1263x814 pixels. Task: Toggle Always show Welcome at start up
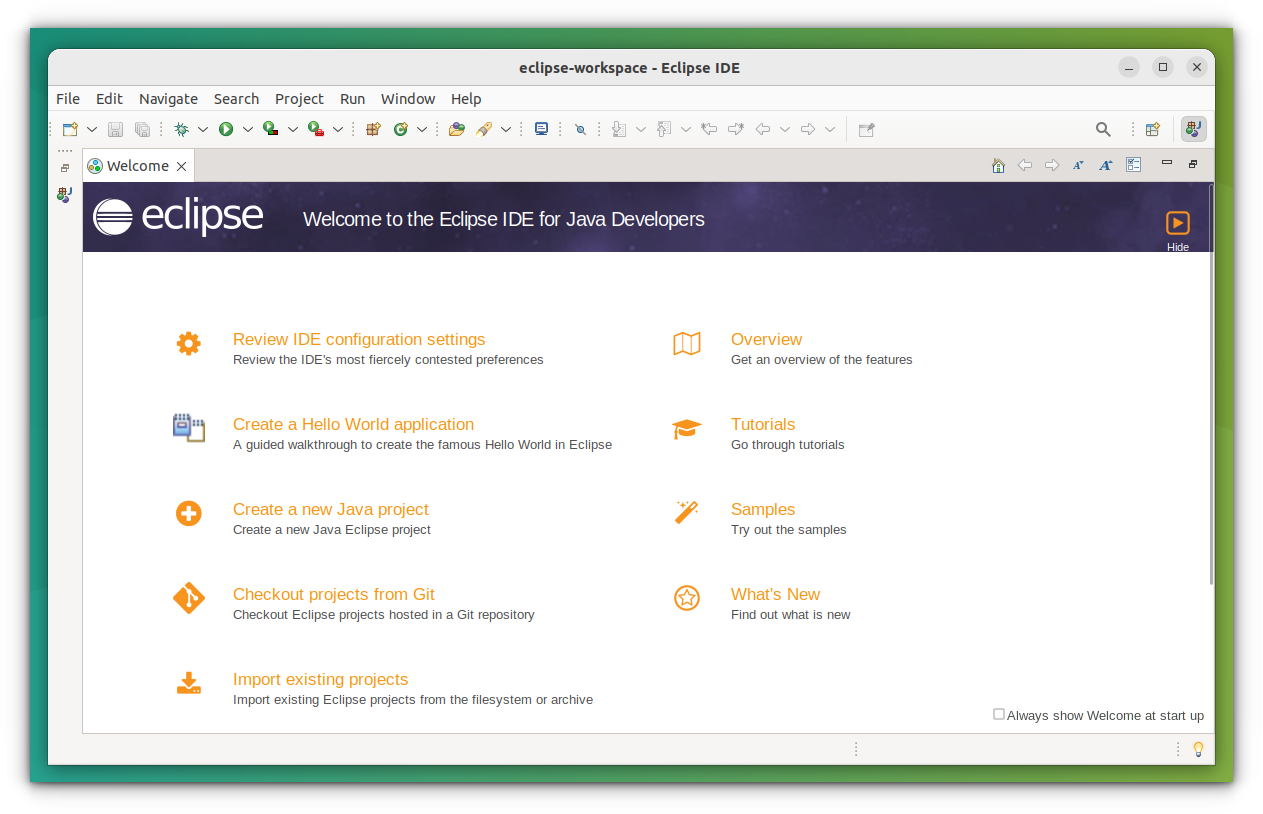[x=998, y=714]
